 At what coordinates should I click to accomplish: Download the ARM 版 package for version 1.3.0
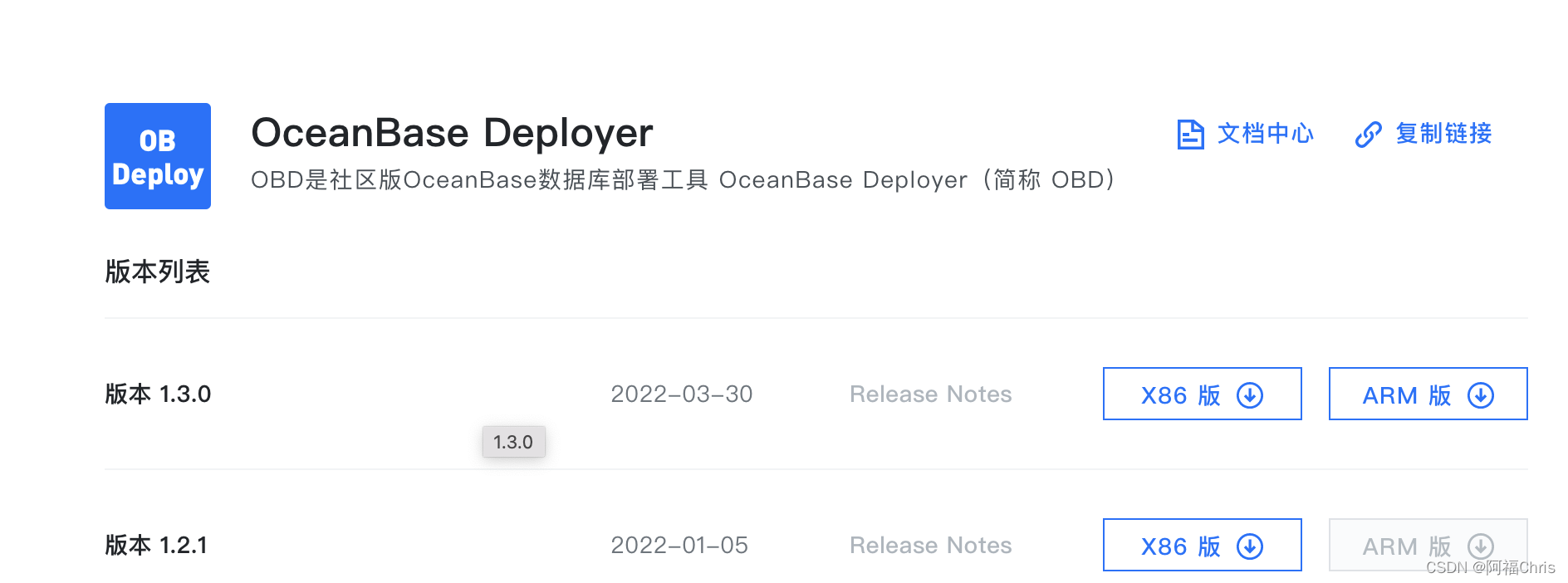[1427, 395]
